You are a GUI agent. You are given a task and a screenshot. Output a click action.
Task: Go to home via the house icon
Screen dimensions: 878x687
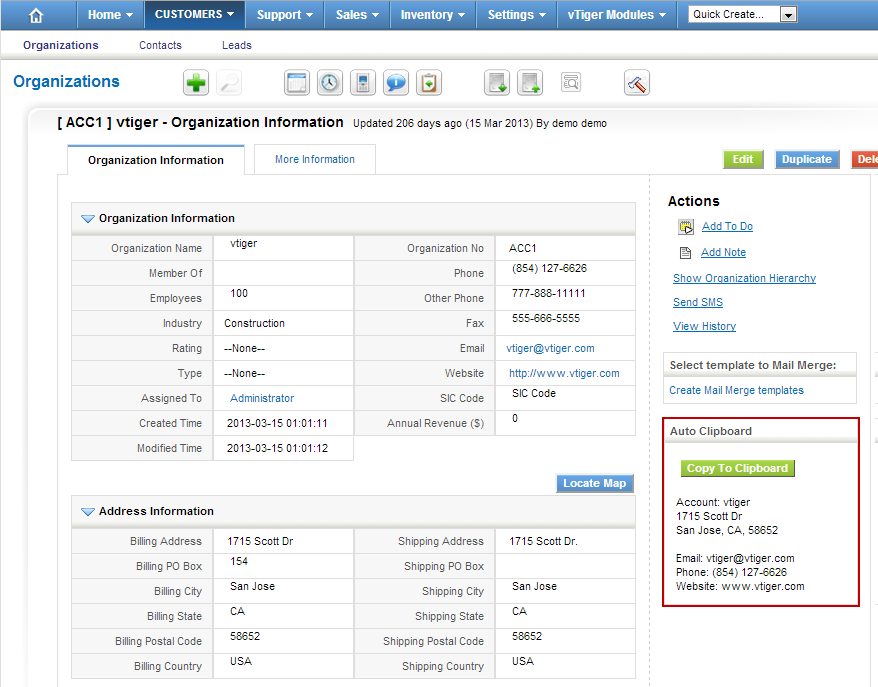point(36,15)
